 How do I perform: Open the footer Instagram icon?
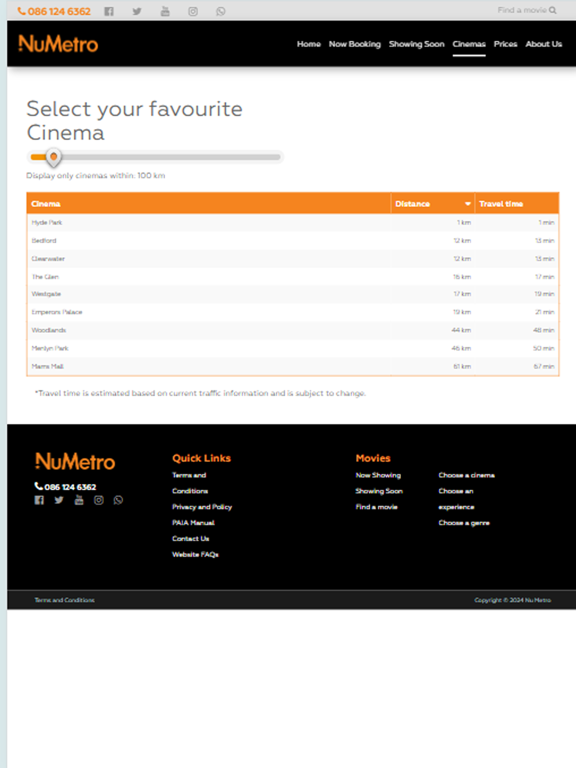tap(98, 500)
